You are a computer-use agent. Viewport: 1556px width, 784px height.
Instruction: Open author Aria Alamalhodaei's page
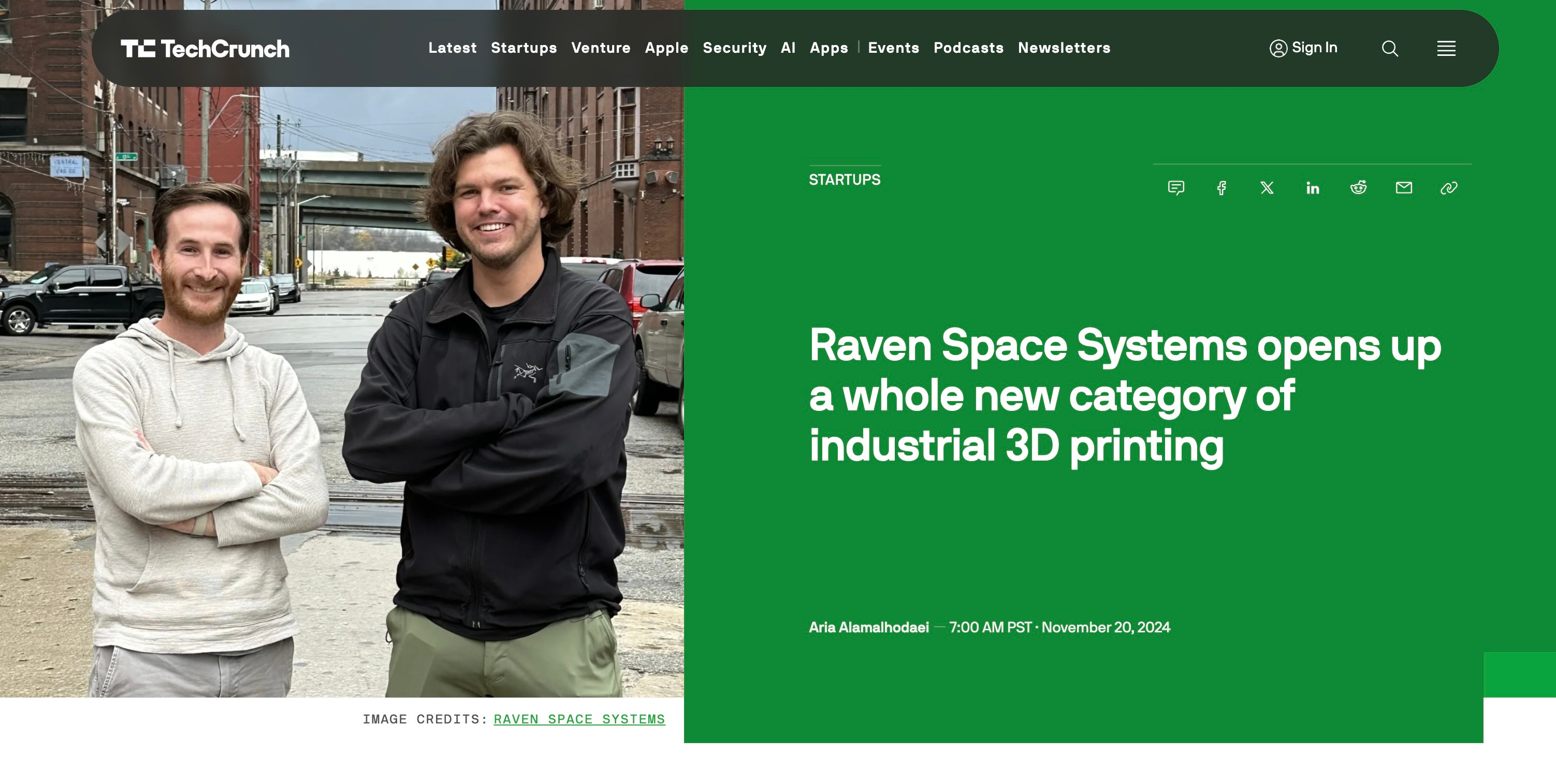pos(868,628)
